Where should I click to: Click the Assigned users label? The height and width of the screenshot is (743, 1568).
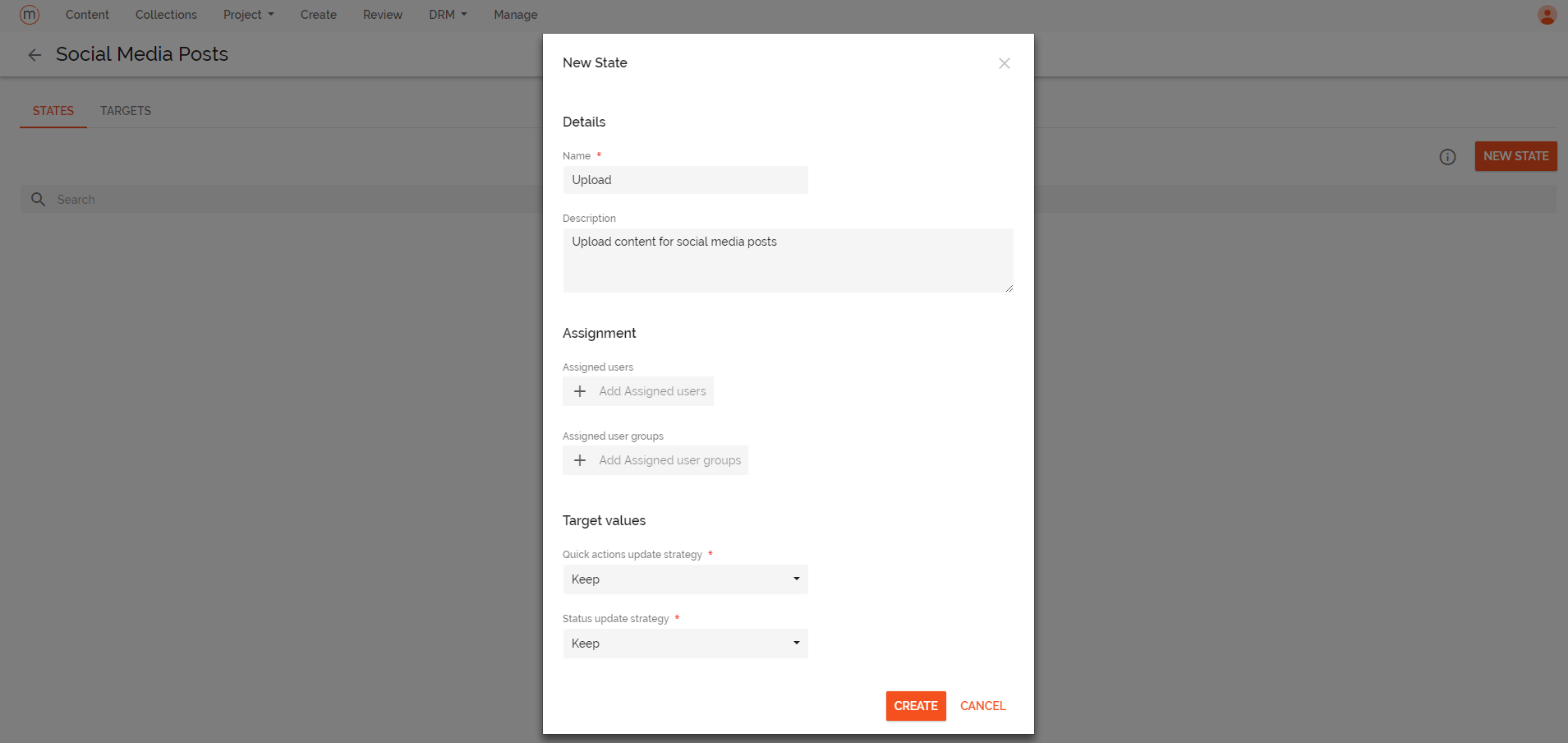(598, 367)
